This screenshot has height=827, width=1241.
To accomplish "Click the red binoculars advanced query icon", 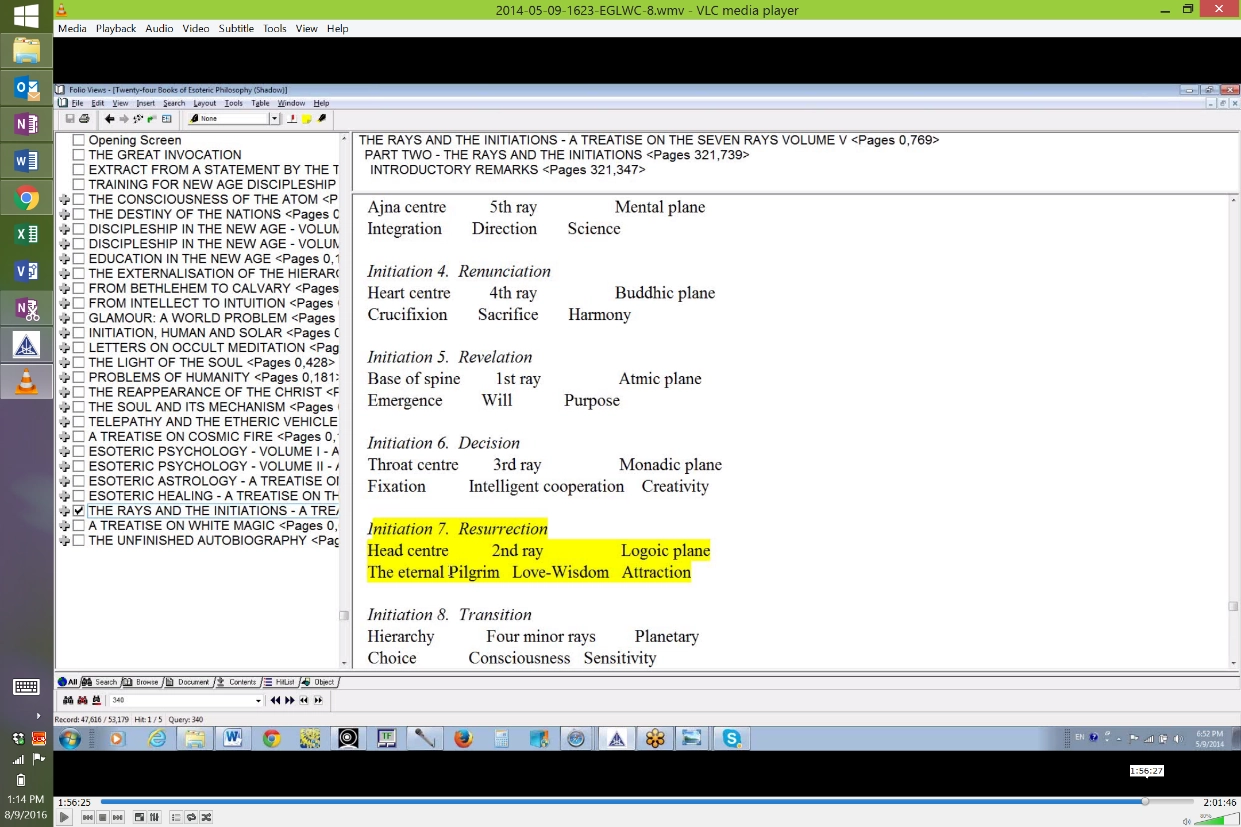I will tap(83, 700).
